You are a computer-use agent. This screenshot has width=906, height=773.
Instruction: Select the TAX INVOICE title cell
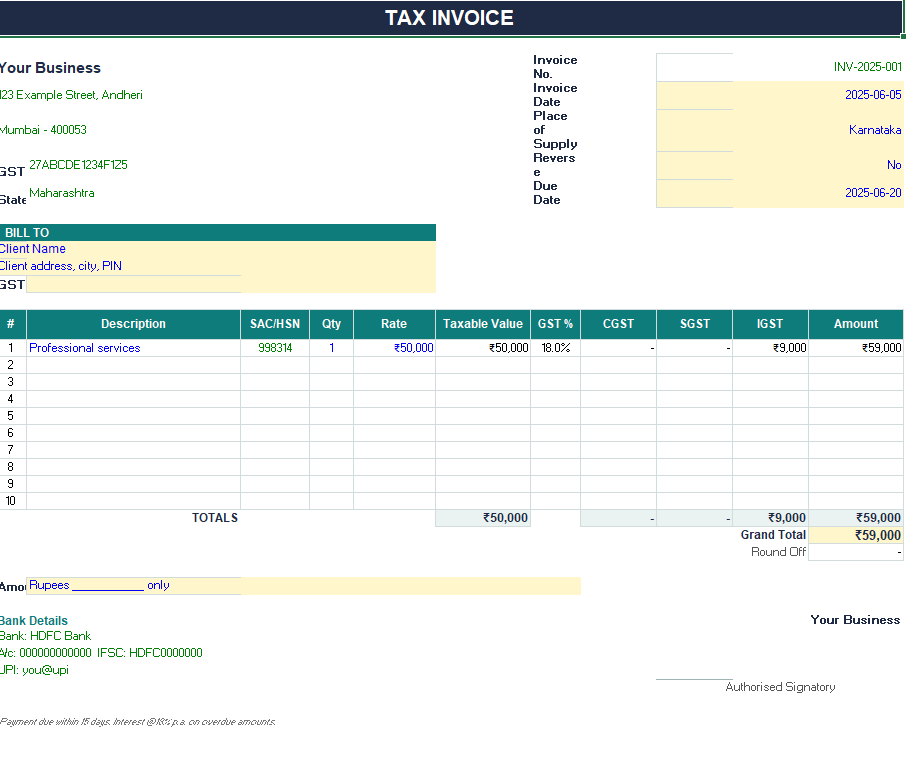(x=451, y=18)
